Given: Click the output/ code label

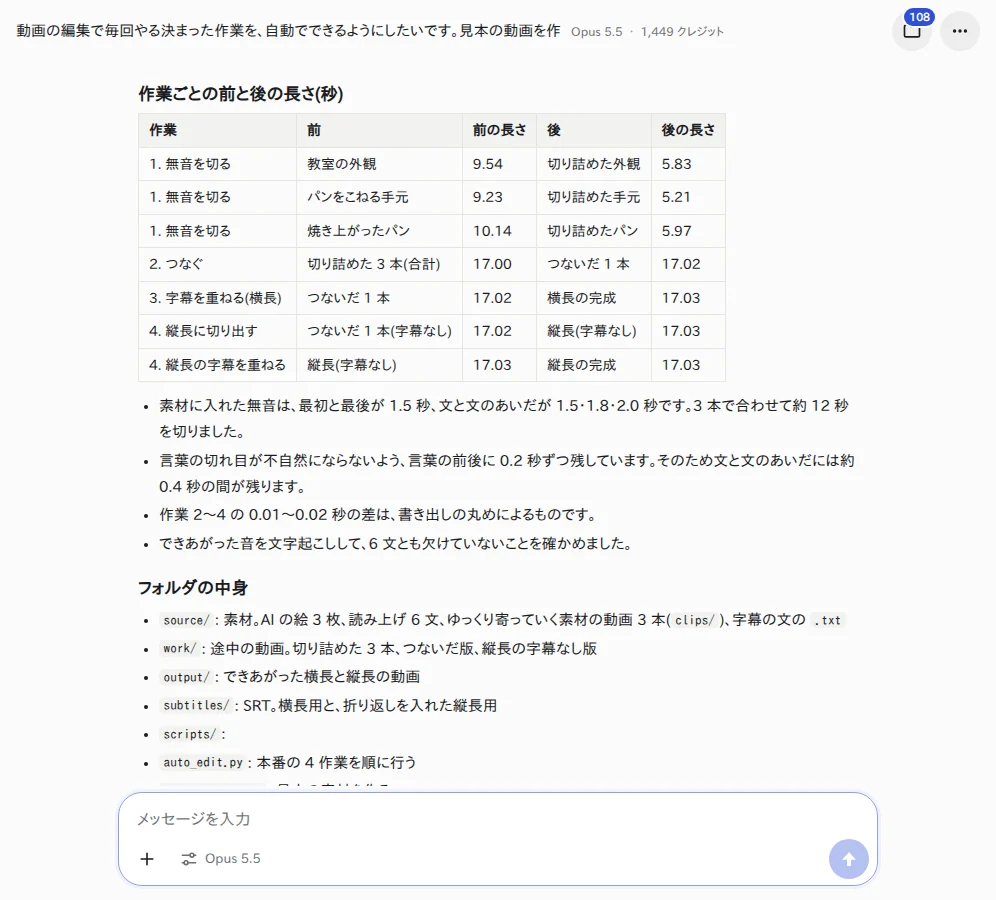Looking at the screenshot, I should [x=185, y=677].
